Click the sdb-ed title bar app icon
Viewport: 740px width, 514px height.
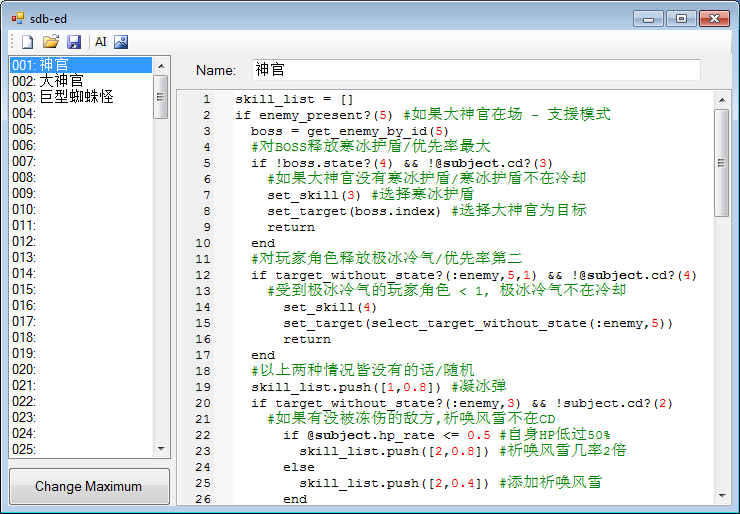pos(17,18)
